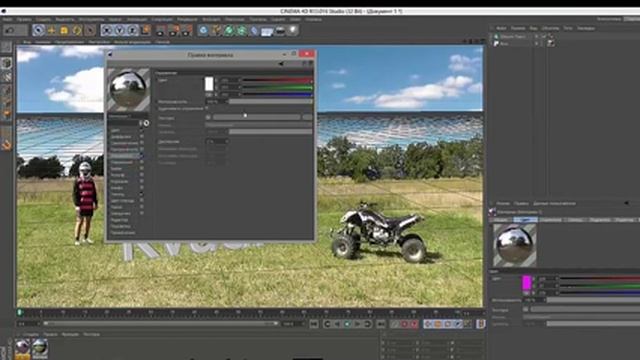Open the Tags menu in object manager
The image size is (640, 360).
point(568,28)
